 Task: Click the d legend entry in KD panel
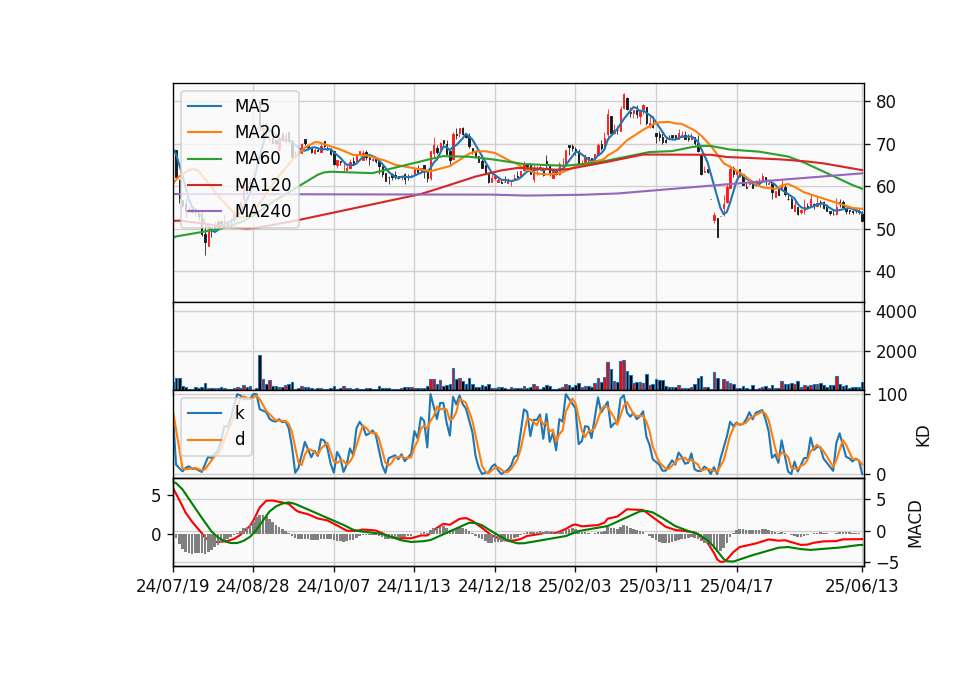point(216,440)
